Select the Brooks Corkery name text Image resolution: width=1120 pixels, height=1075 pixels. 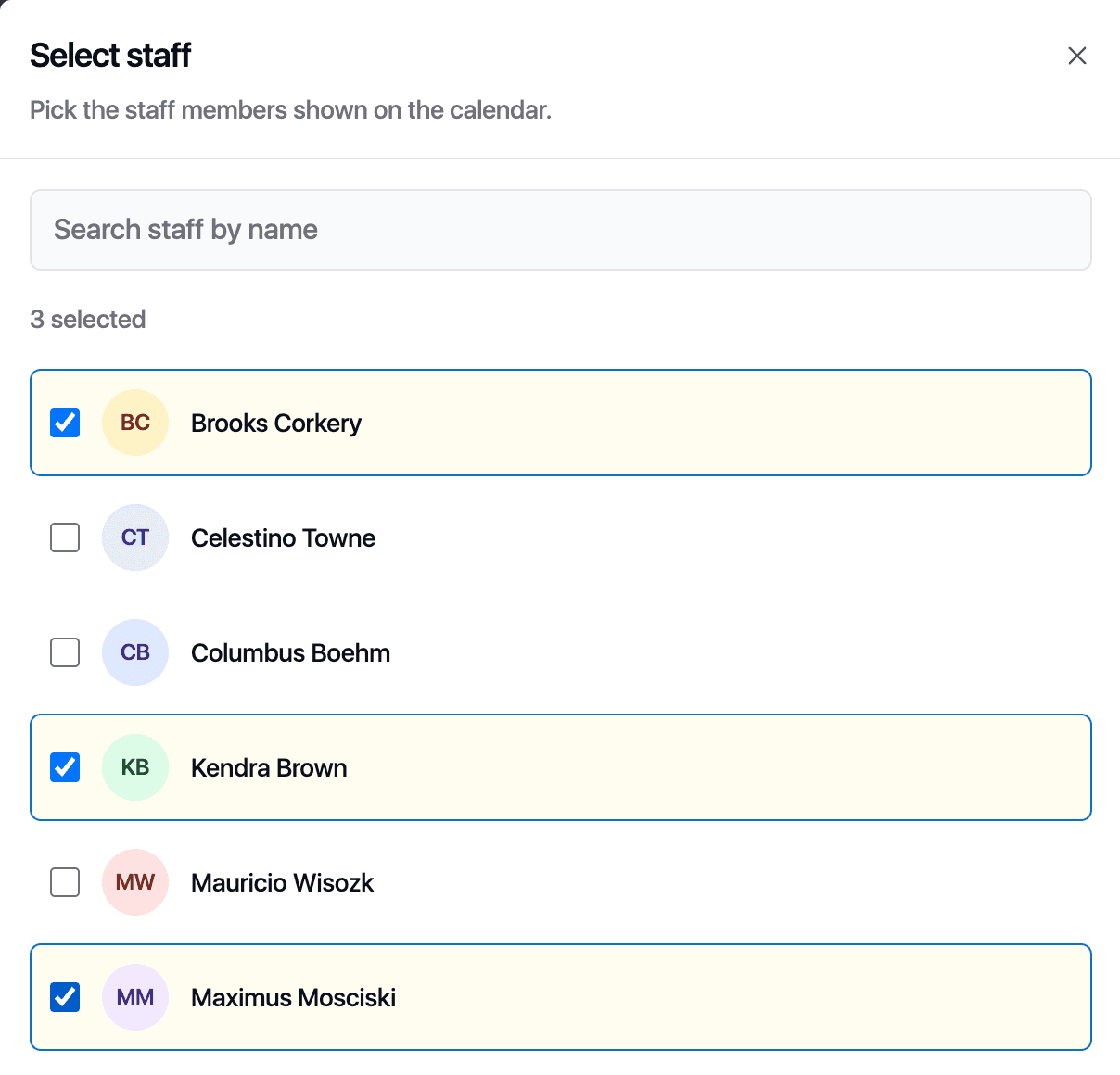point(276,424)
